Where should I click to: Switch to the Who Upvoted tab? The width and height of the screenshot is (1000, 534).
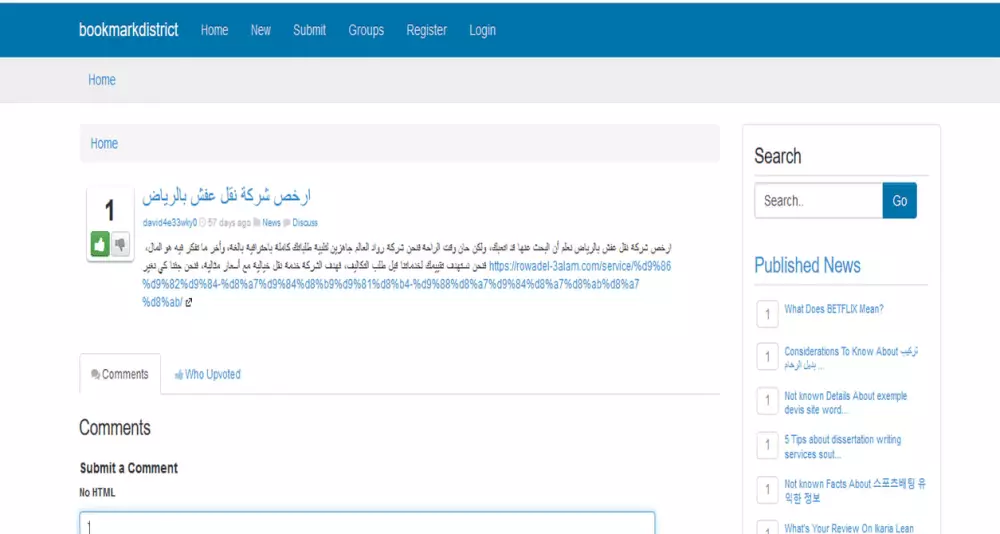pyautogui.click(x=208, y=375)
